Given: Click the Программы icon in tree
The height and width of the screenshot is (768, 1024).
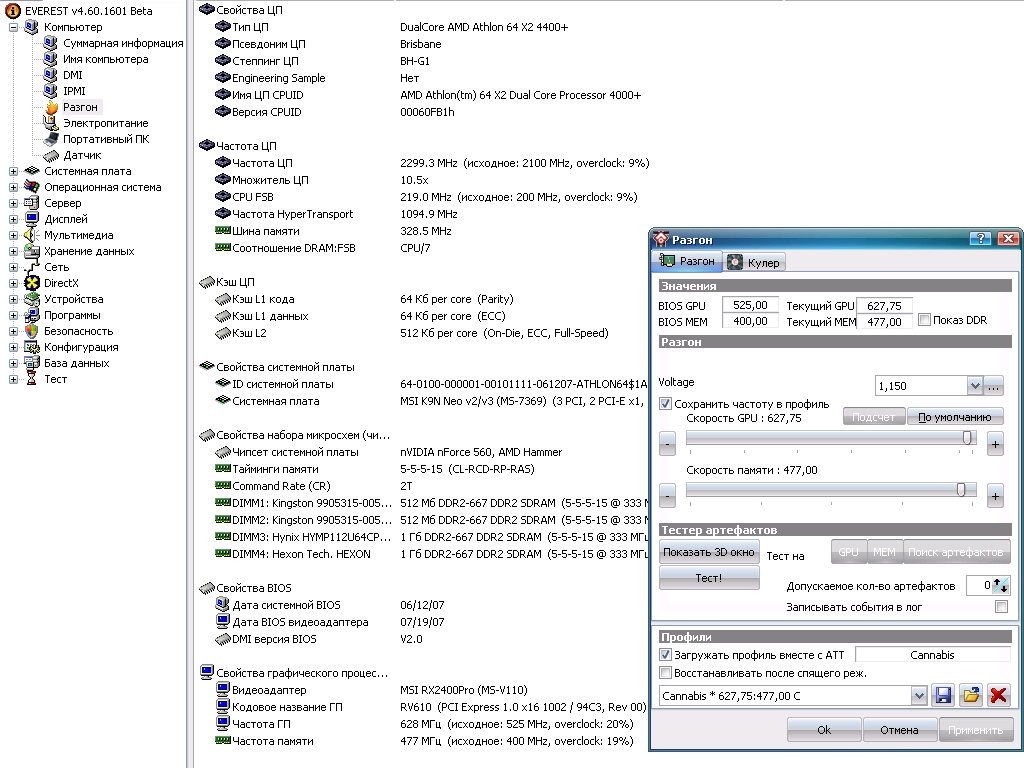Looking at the screenshot, I should pyautogui.click(x=31, y=315).
